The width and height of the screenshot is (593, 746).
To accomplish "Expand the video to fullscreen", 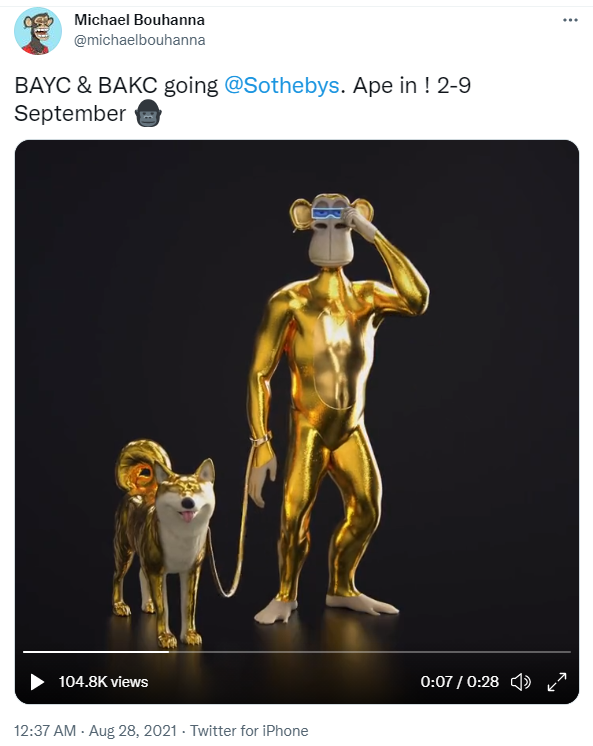I will coord(557,682).
